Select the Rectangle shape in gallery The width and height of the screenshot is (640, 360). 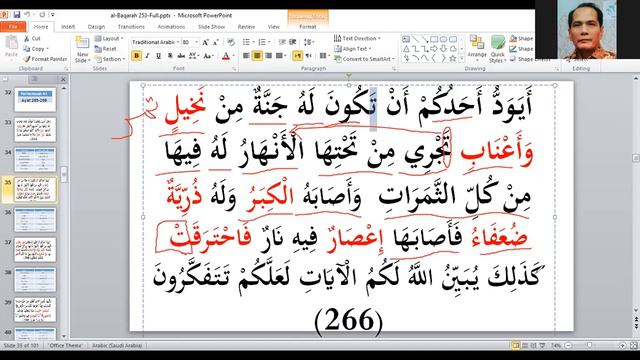point(434,40)
